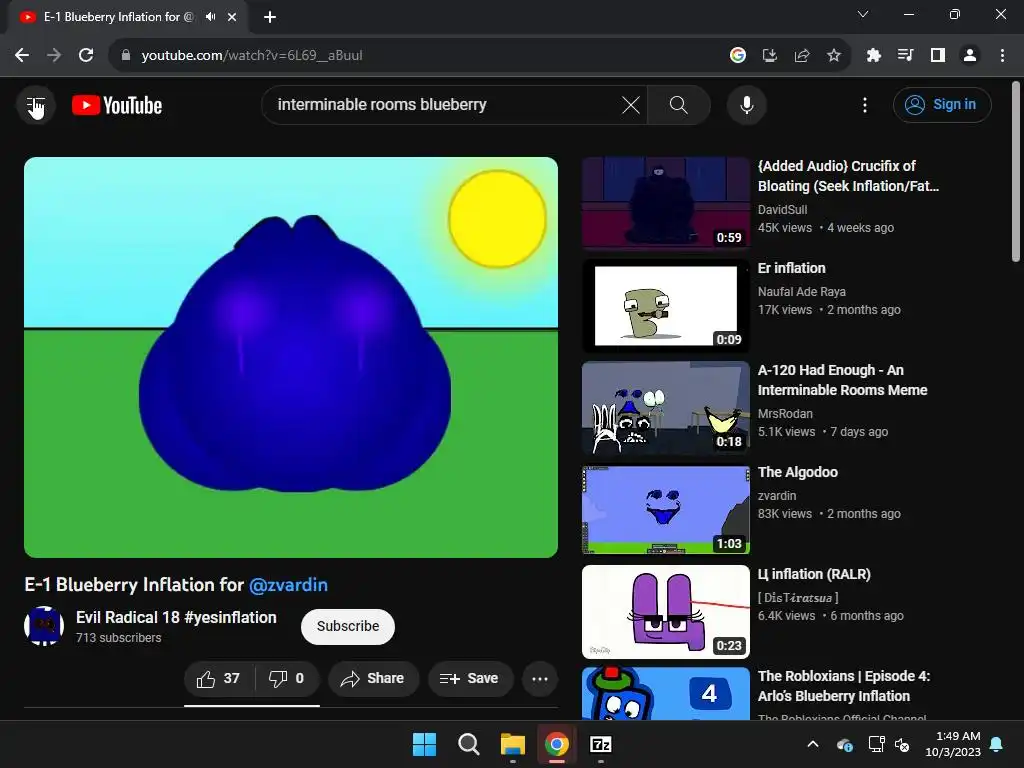The image size is (1024, 768).
Task: Open Windows taskbar search
Action: [x=468, y=744]
